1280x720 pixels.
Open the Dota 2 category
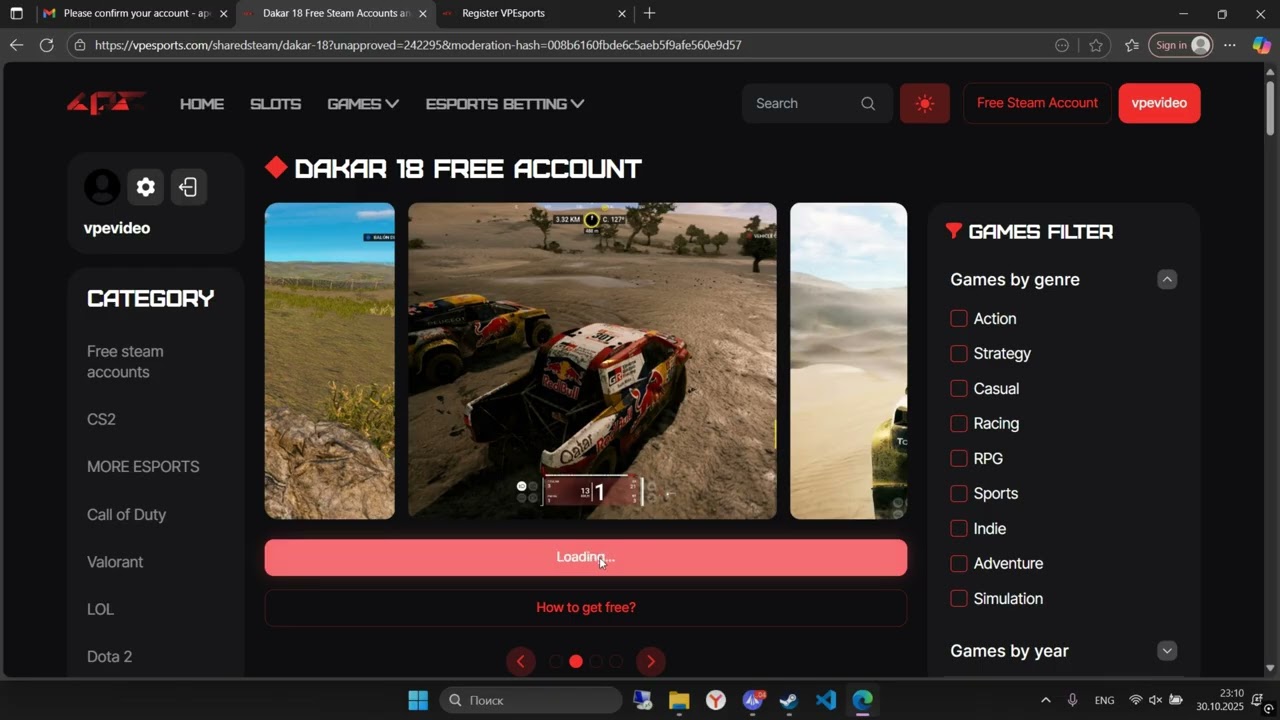click(x=109, y=657)
